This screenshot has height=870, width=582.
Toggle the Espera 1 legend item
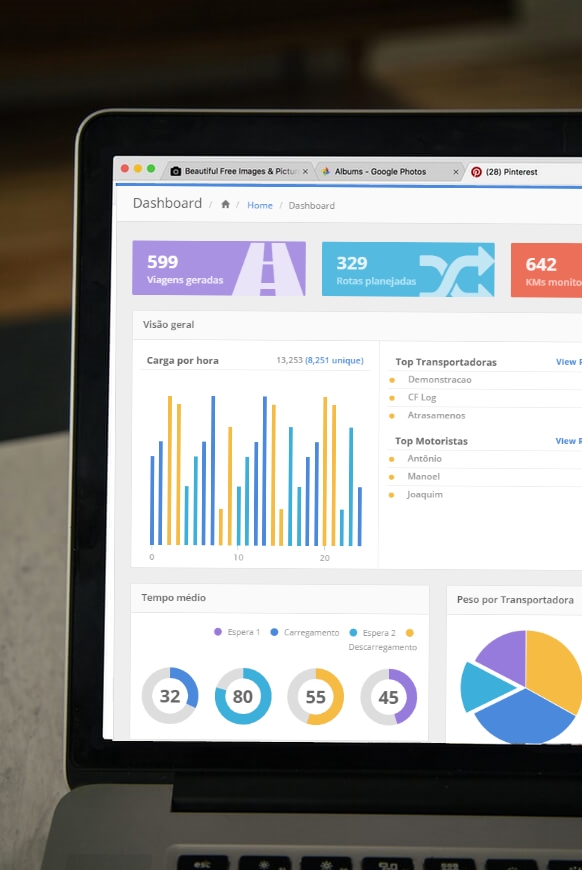coord(237,632)
